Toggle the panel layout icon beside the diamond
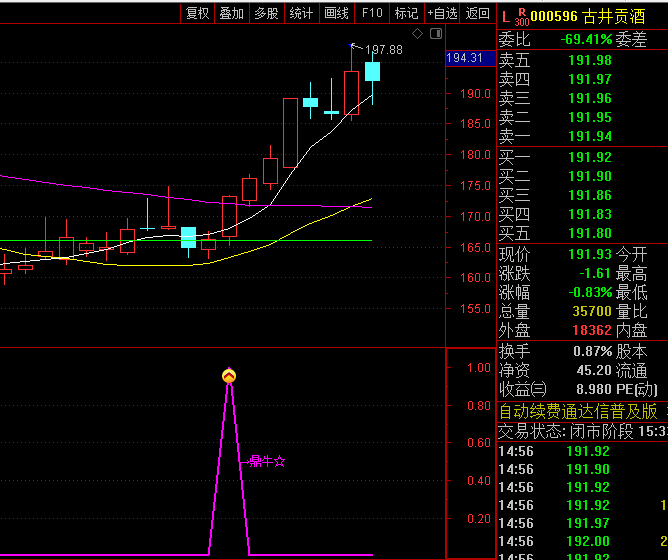The image size is (668, 560). click(x=435, y=33)
